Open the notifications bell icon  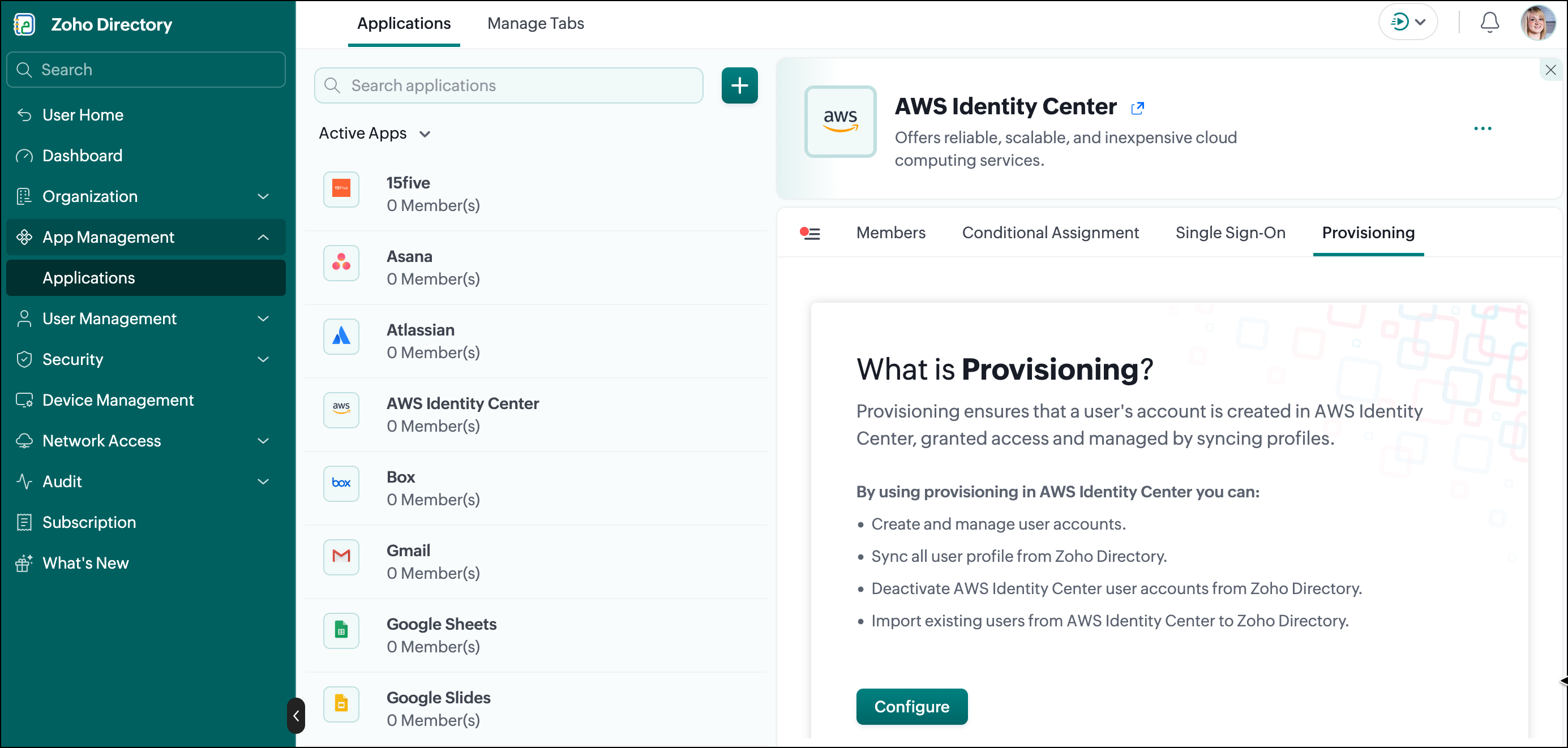point(1489,23)
